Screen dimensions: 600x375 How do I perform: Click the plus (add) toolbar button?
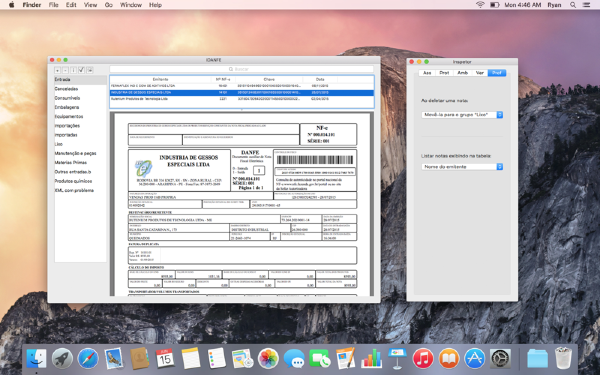(57, 70)
